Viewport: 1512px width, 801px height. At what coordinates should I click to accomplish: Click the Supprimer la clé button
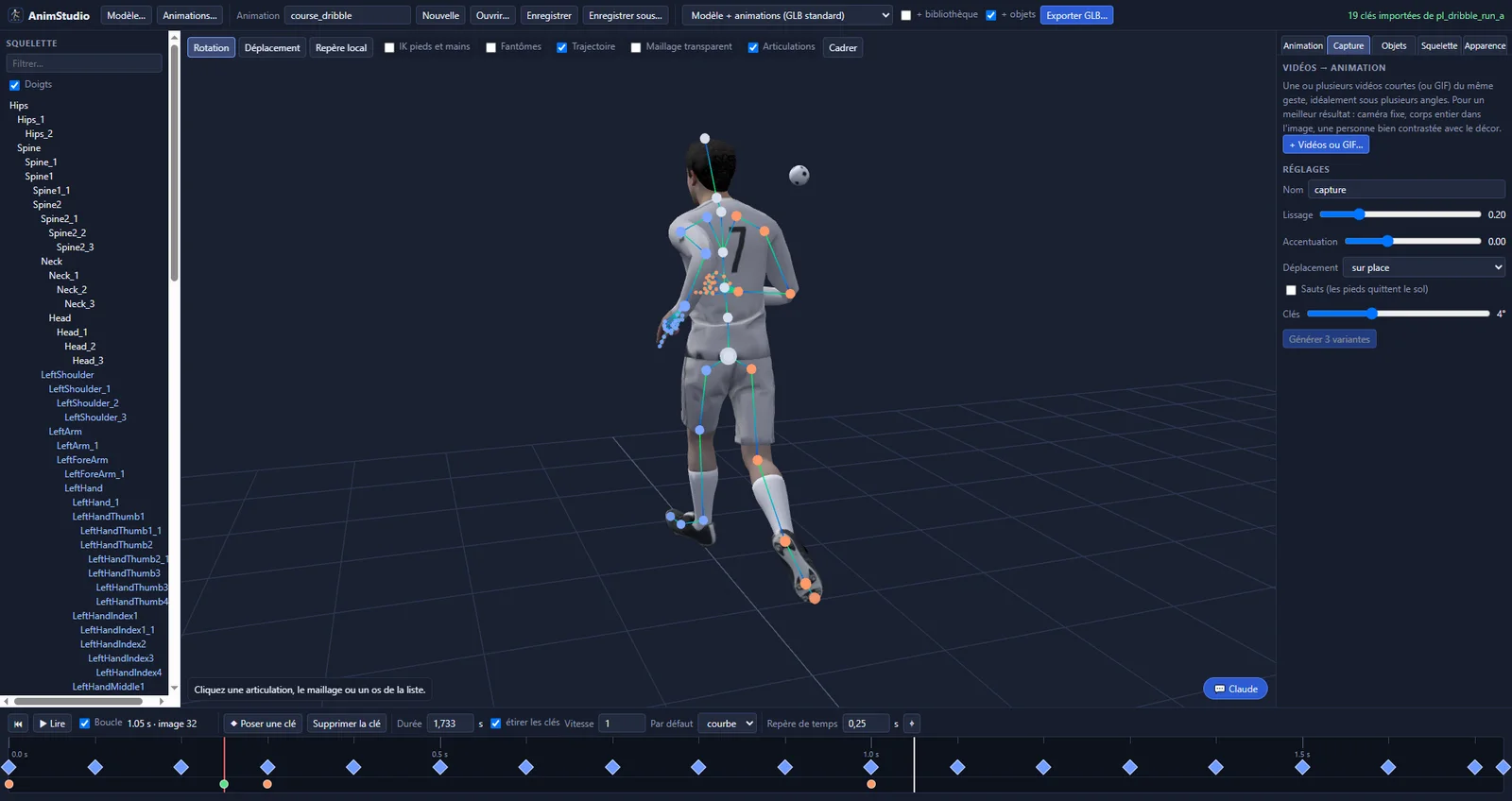[347, 724]
